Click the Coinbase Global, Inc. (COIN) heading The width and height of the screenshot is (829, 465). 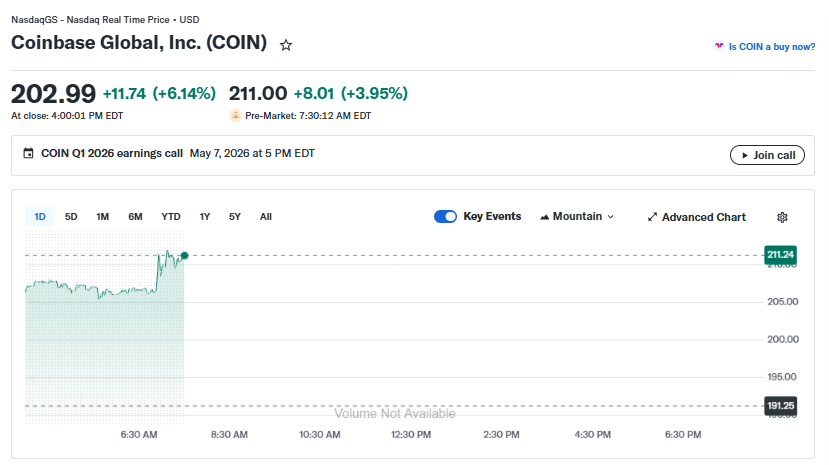(x=139, y=42)
